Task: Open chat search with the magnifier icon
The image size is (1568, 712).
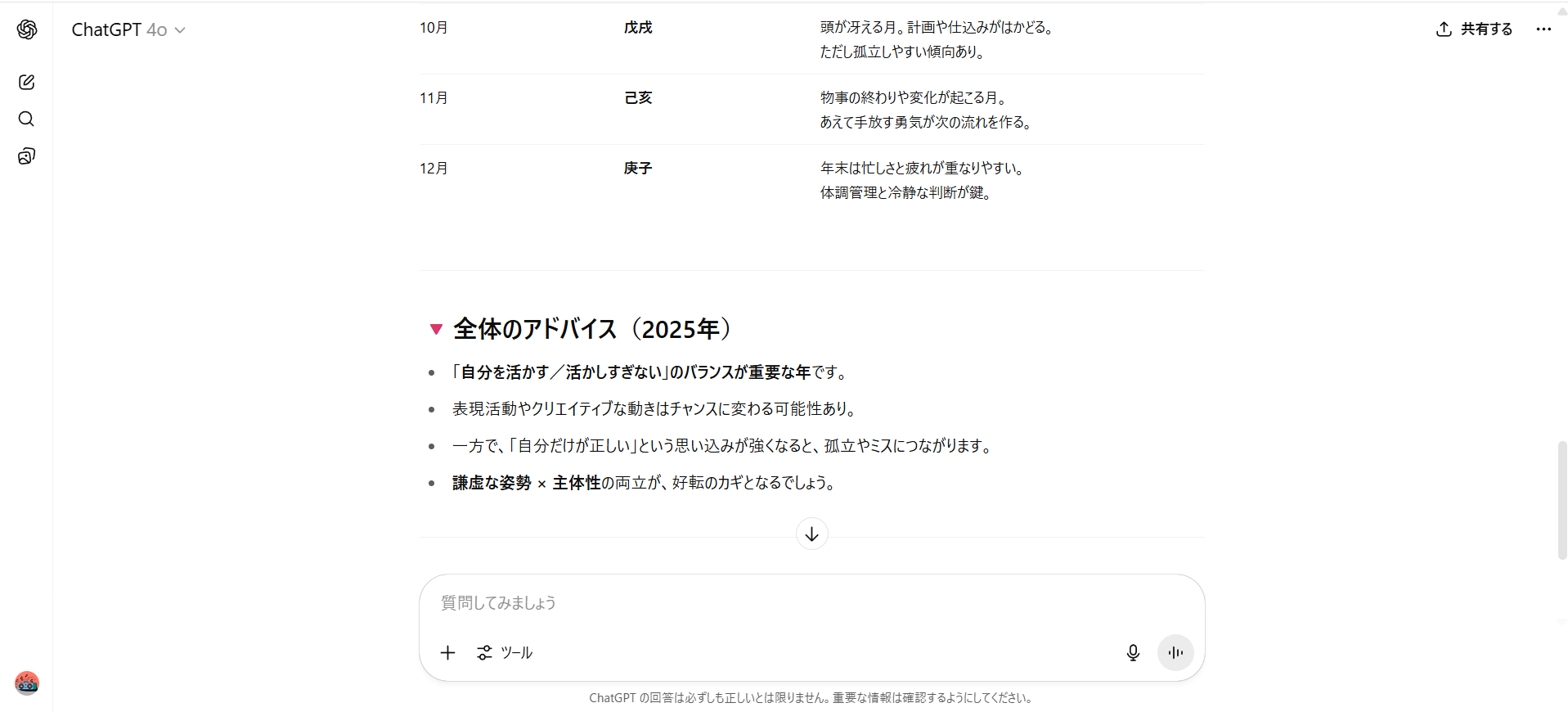Action: point(26,119)
